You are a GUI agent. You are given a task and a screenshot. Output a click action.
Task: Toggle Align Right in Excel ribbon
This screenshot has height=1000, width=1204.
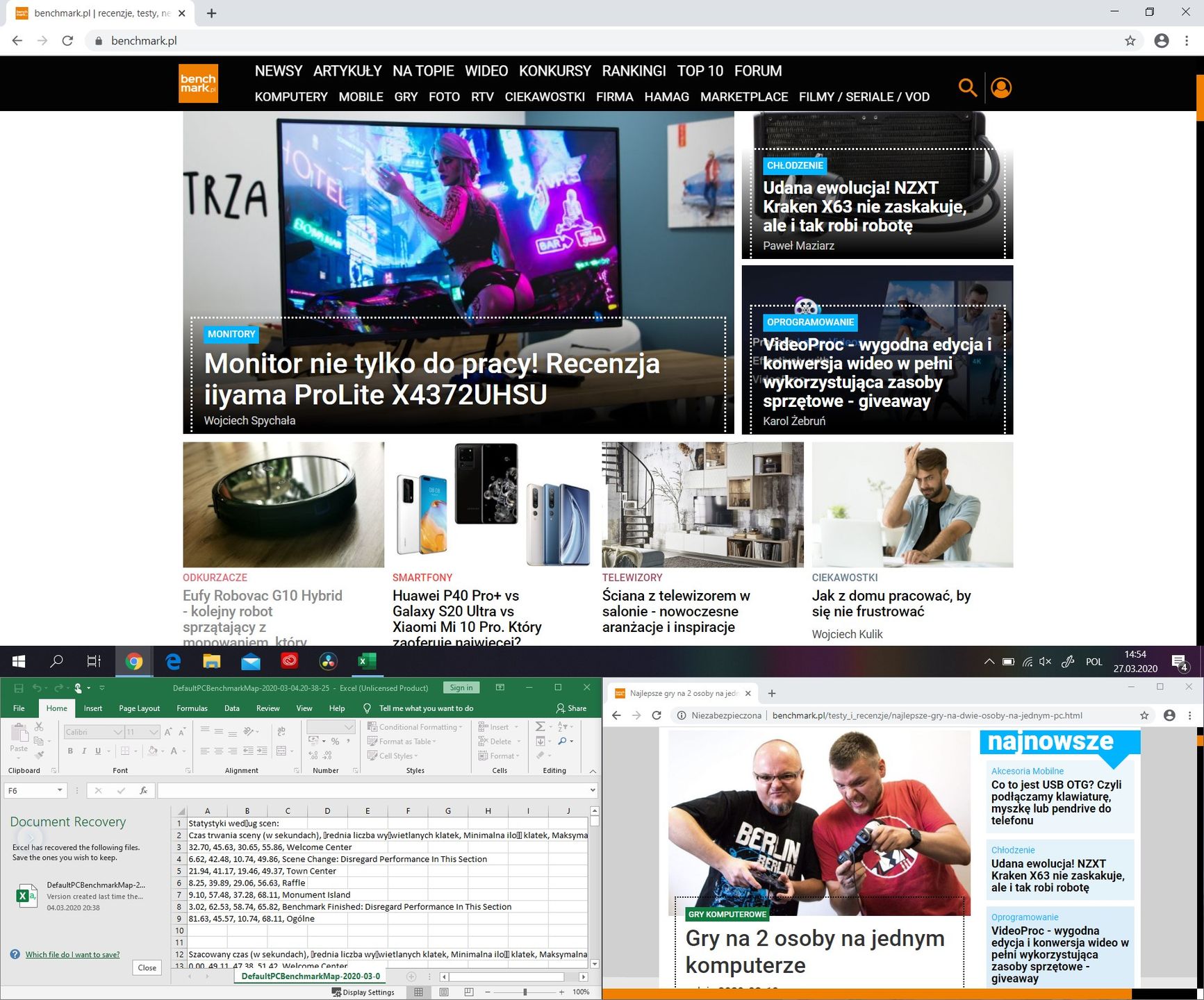(x=233, y=751)
